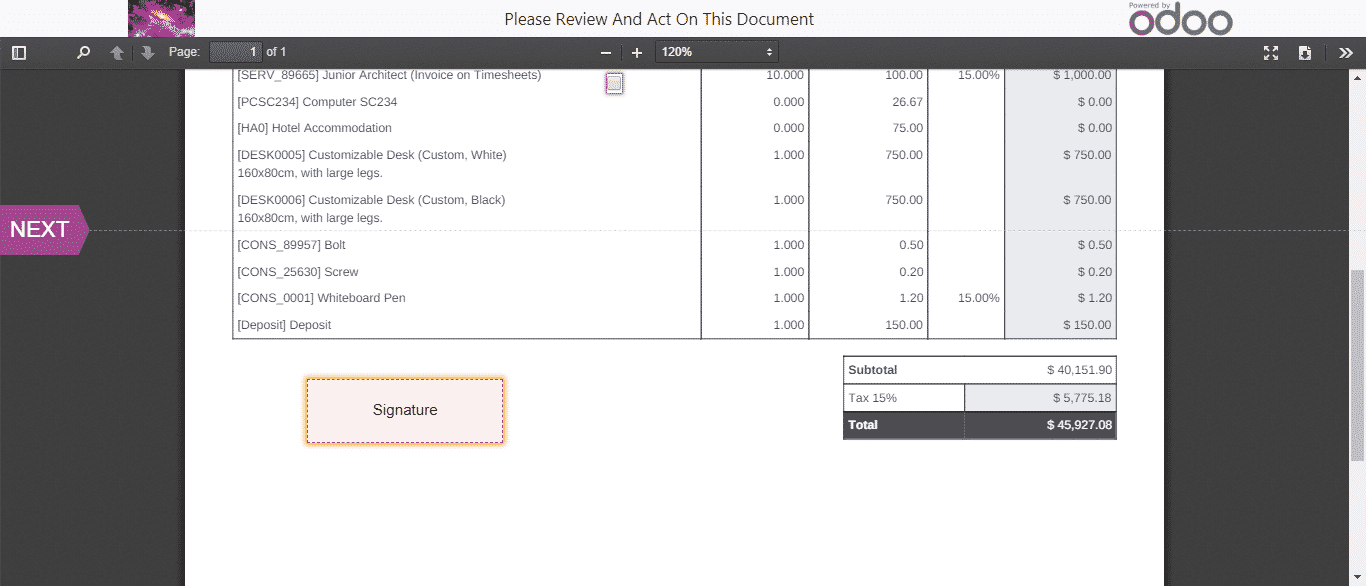Zoom in with plus icon

pyautogui.click(x=637, y=53)
